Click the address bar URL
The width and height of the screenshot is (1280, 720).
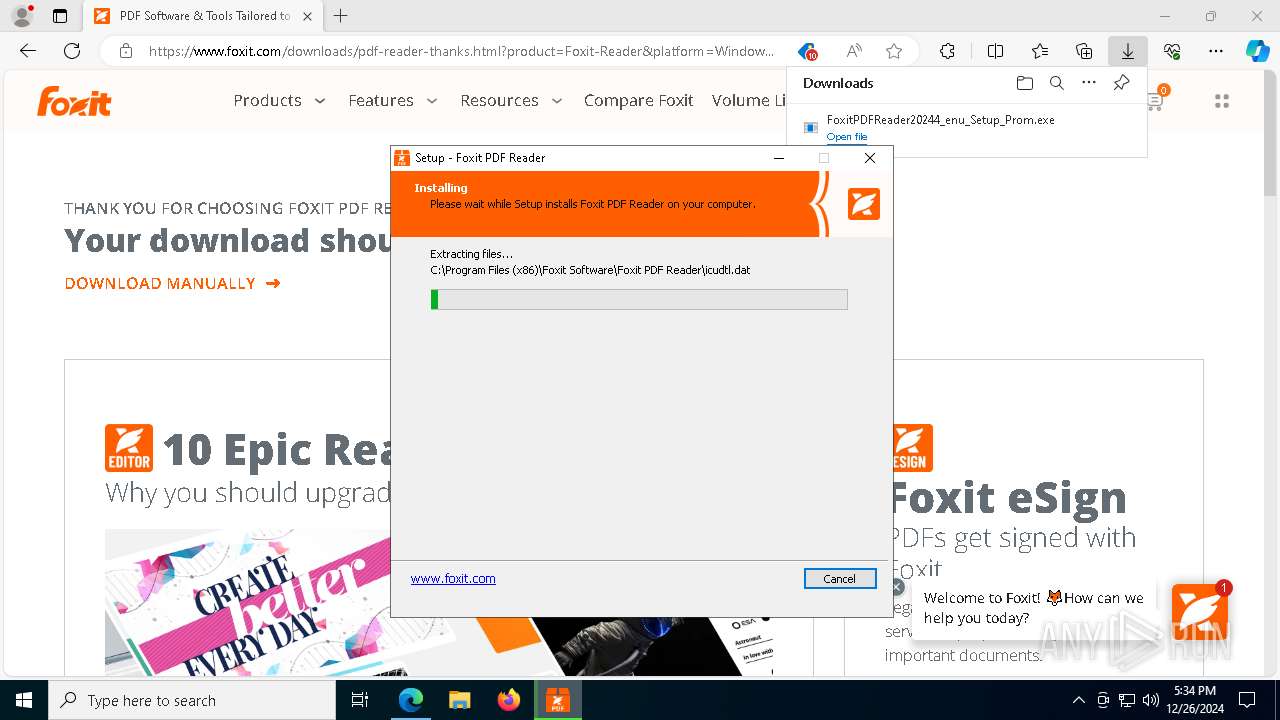(461, 51)
